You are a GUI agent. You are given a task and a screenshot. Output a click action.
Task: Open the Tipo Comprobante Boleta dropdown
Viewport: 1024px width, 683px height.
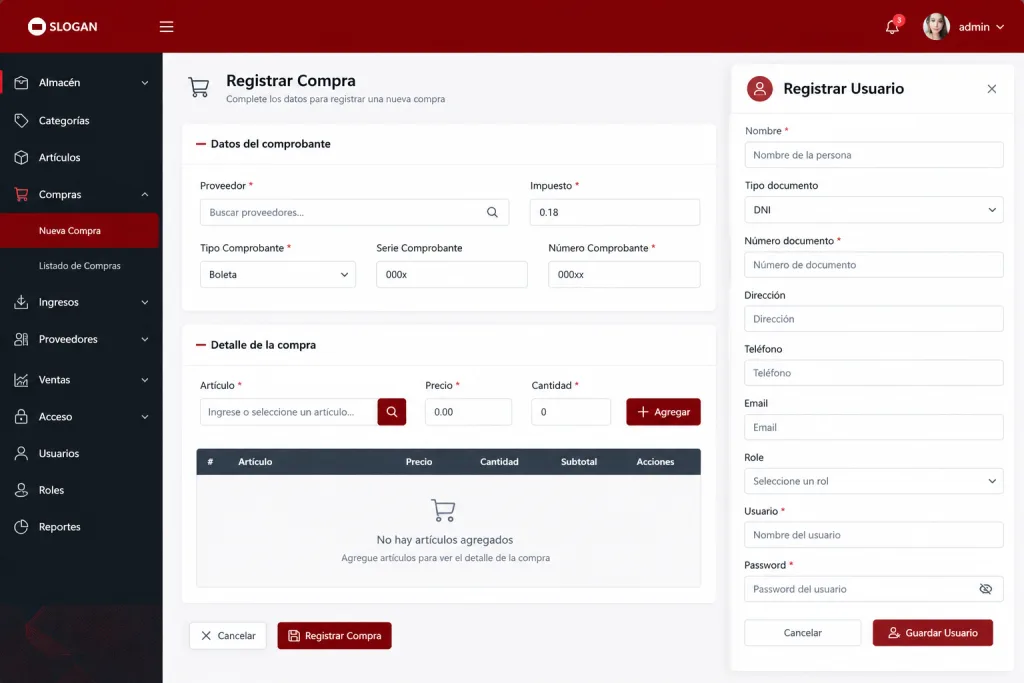pos(278,274)
